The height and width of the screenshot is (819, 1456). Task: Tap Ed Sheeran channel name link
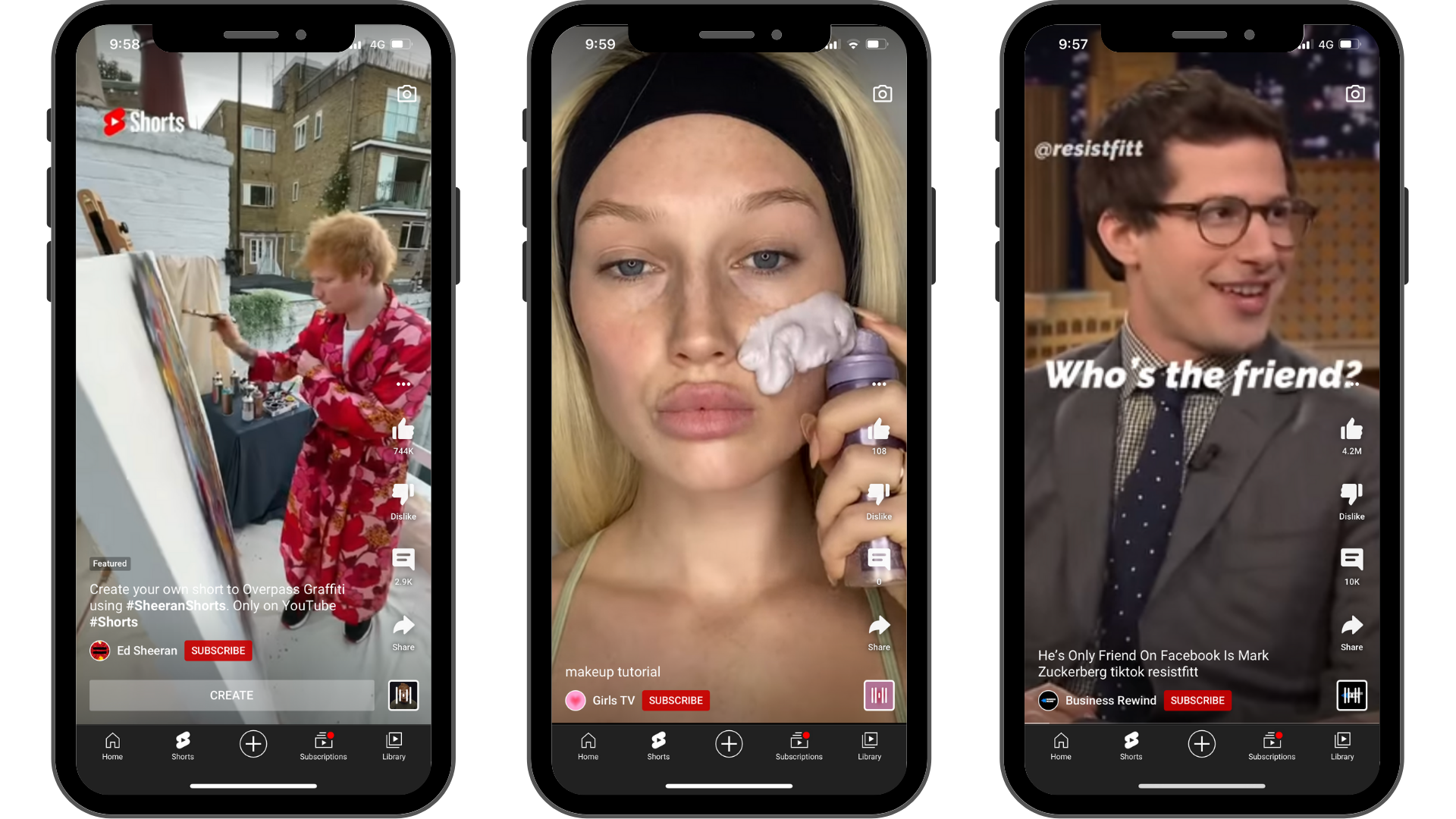[x=147, y=650]
